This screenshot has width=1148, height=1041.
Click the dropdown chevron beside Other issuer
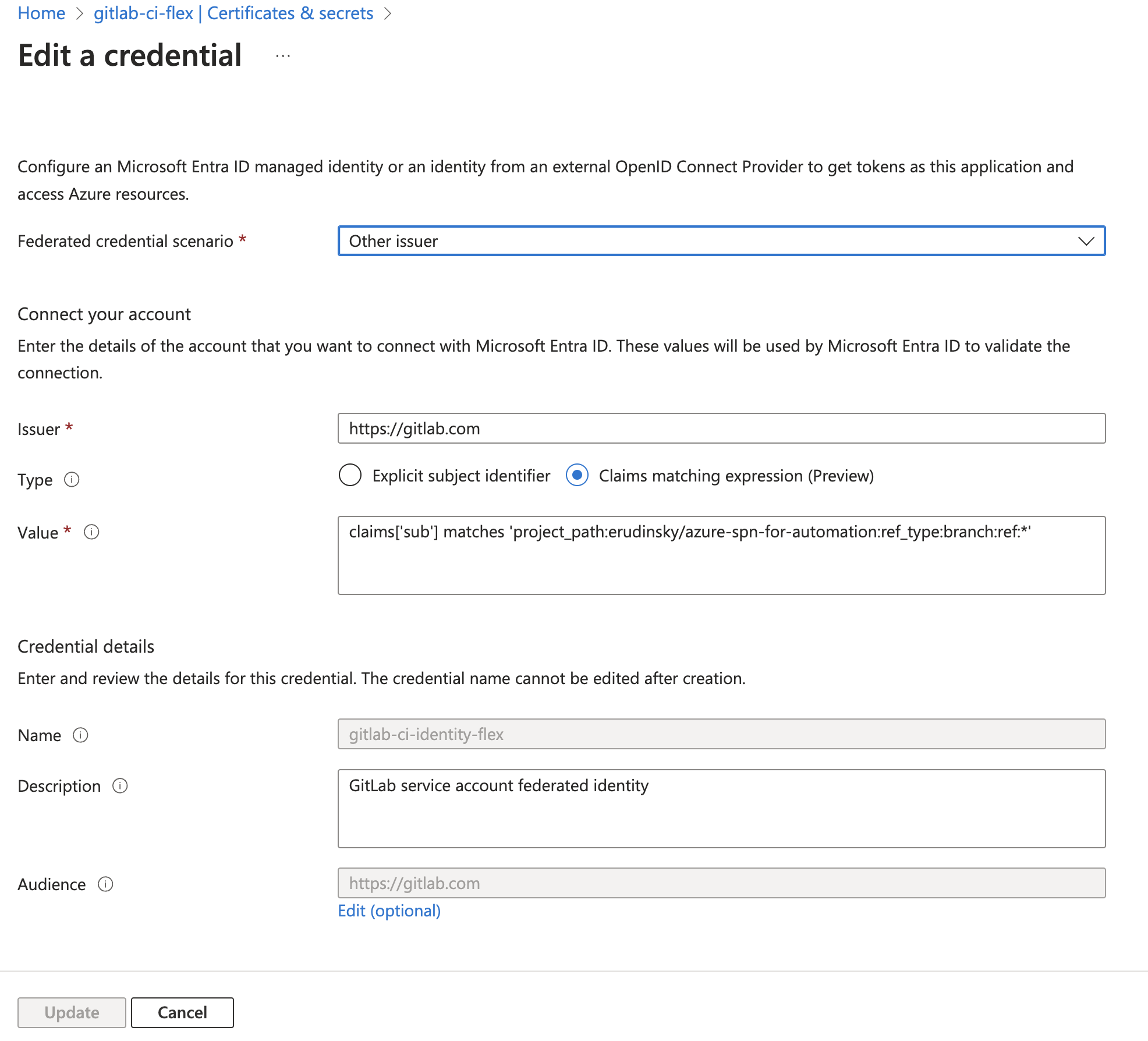[x=1086, y=241]
